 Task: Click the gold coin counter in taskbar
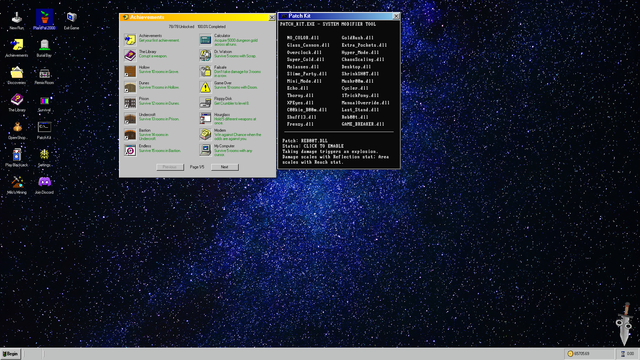[x=588, y=354]
